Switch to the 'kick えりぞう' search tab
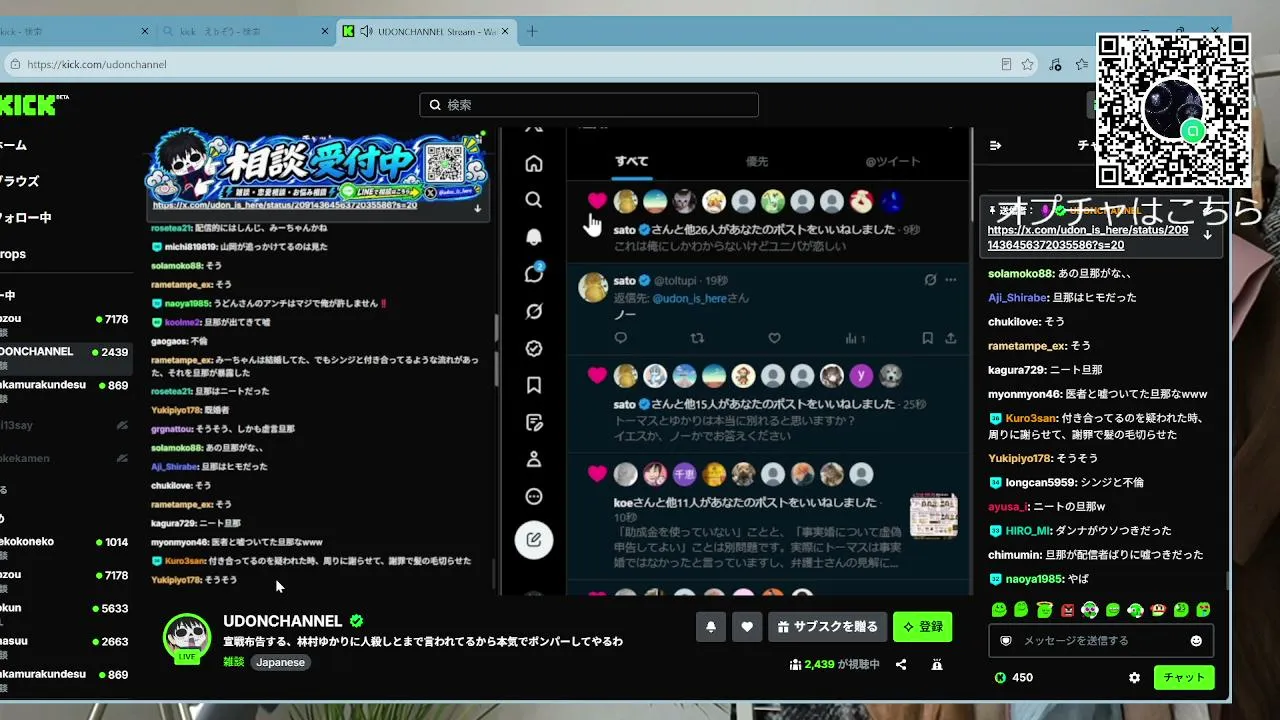Screen dimensions: 1280x720 click(x=244, y=31)
